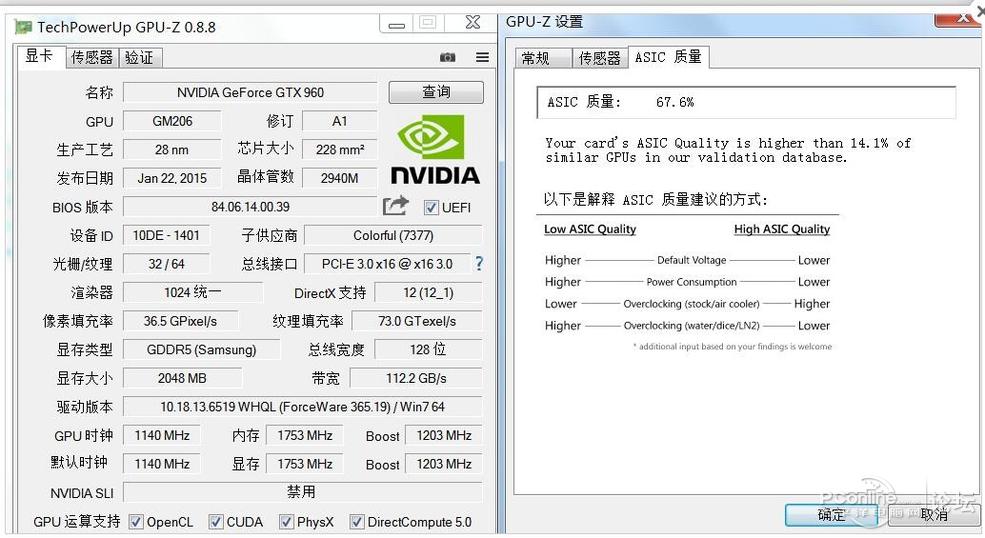Click the pixel fillrate 36.5 GPixel/s field

pos(180,321)
